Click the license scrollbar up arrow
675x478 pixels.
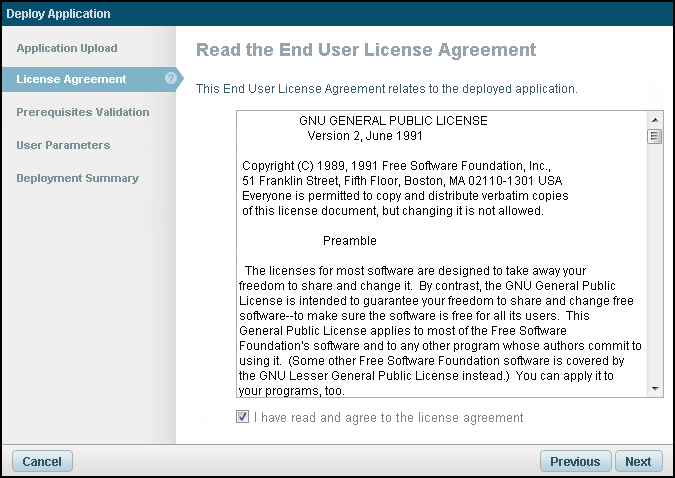pos(655,119)
